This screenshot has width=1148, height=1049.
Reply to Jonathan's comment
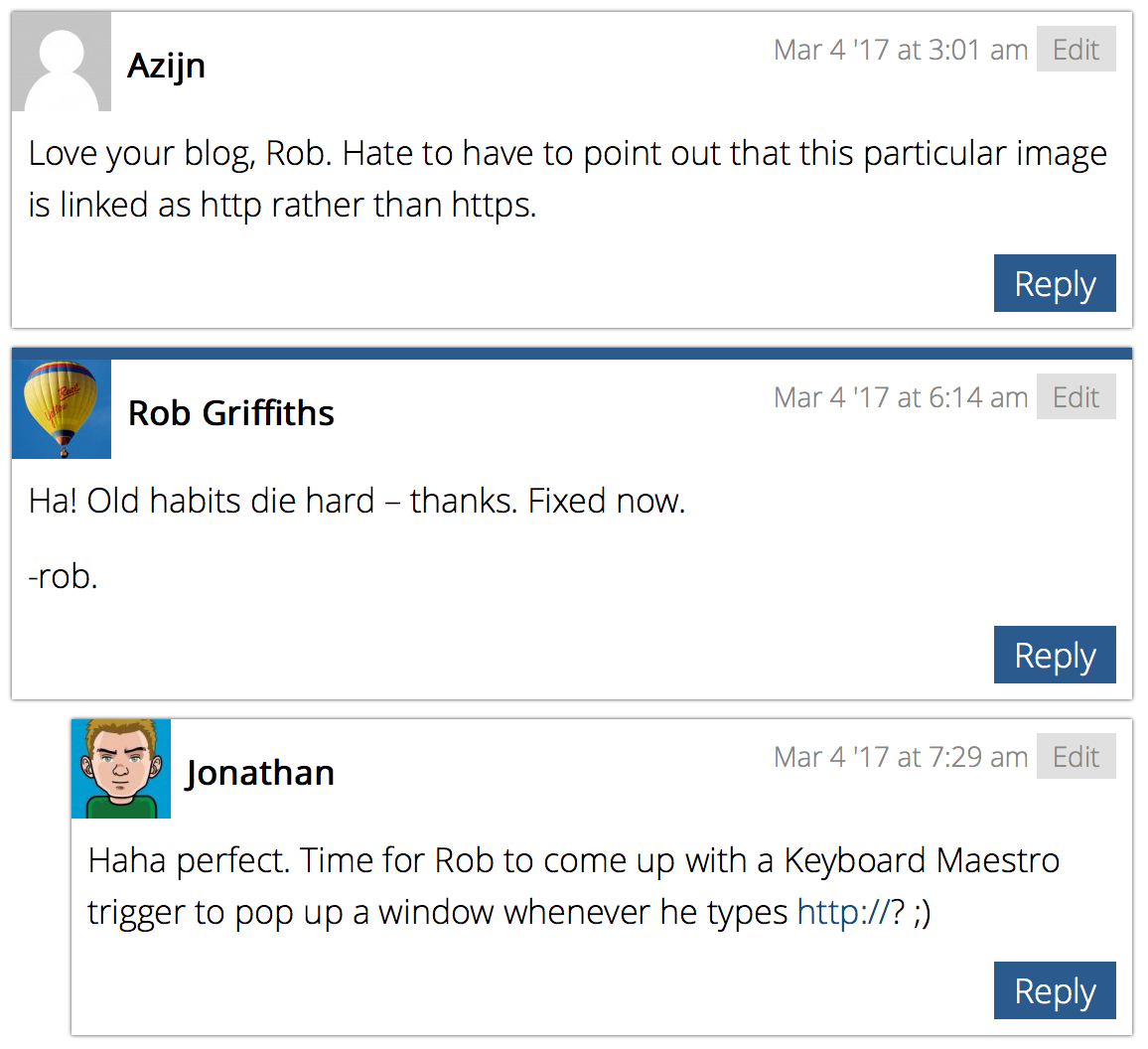tap(1055, 990)
